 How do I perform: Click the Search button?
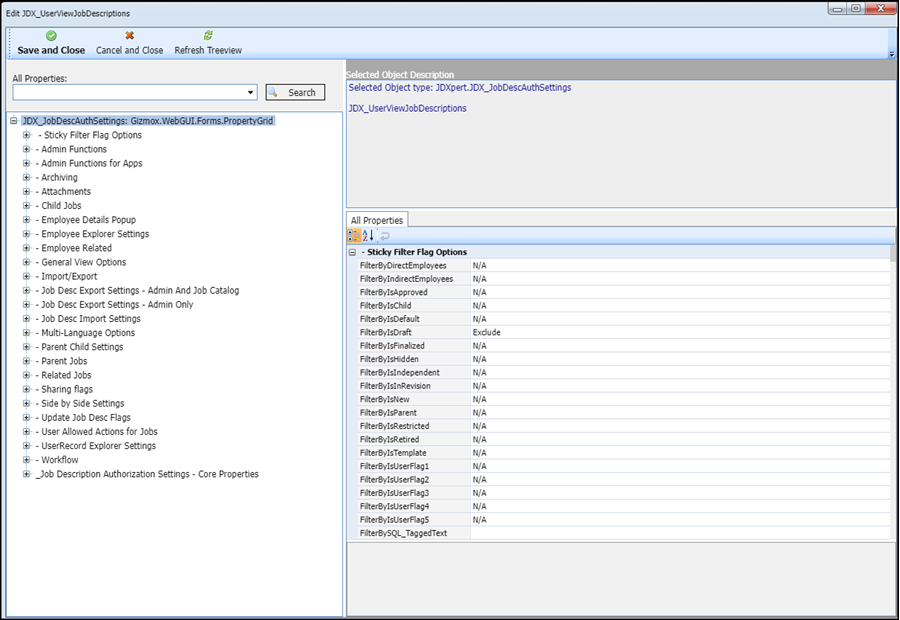(295, 92)
